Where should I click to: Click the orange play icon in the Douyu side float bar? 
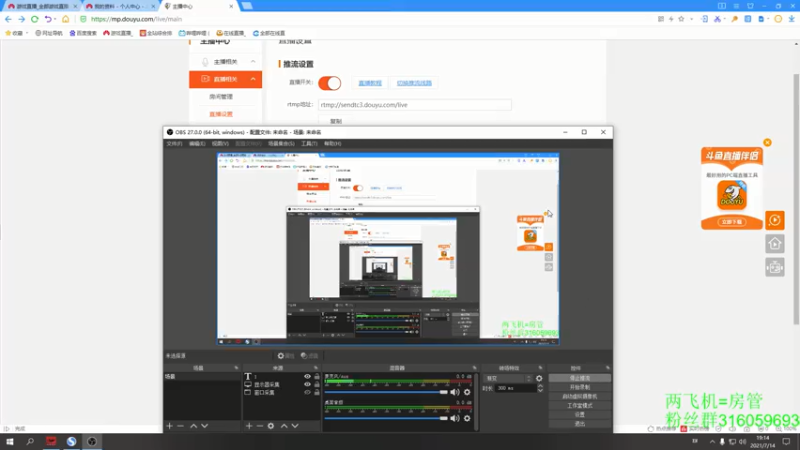[774, 220]
